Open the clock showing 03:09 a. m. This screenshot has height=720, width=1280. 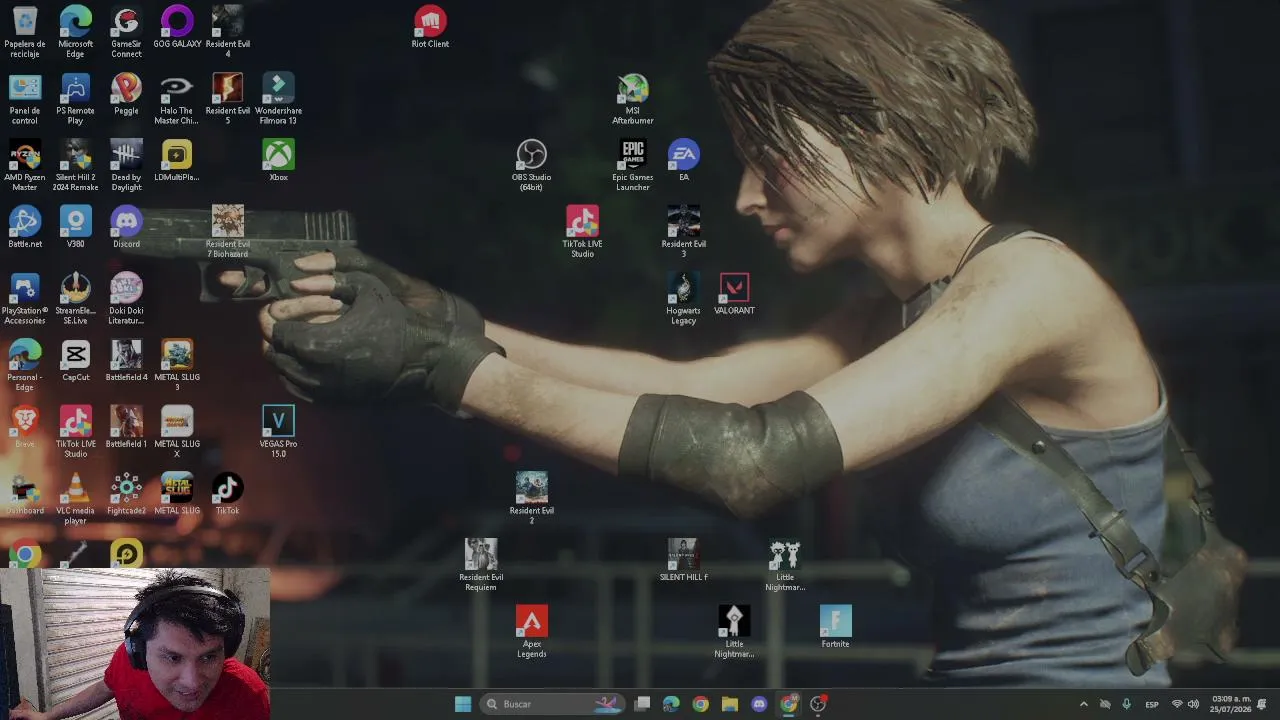click(1231, 704)
